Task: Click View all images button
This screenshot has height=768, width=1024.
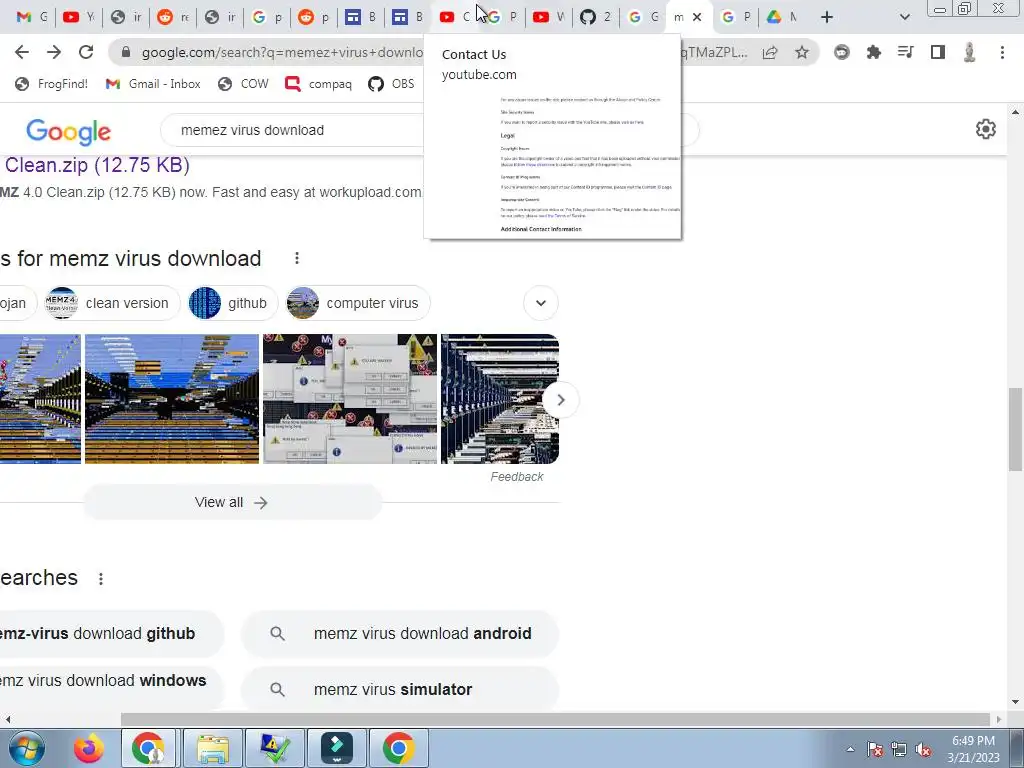Action: click(x=232, y=502)
